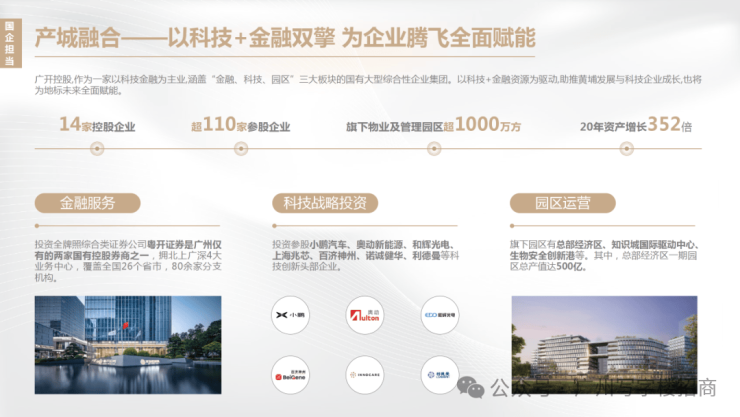Click the statistic 旗下物业及管理园区超1000万方
The width and height of the screenshot is (740, 417).
[433, 125]
